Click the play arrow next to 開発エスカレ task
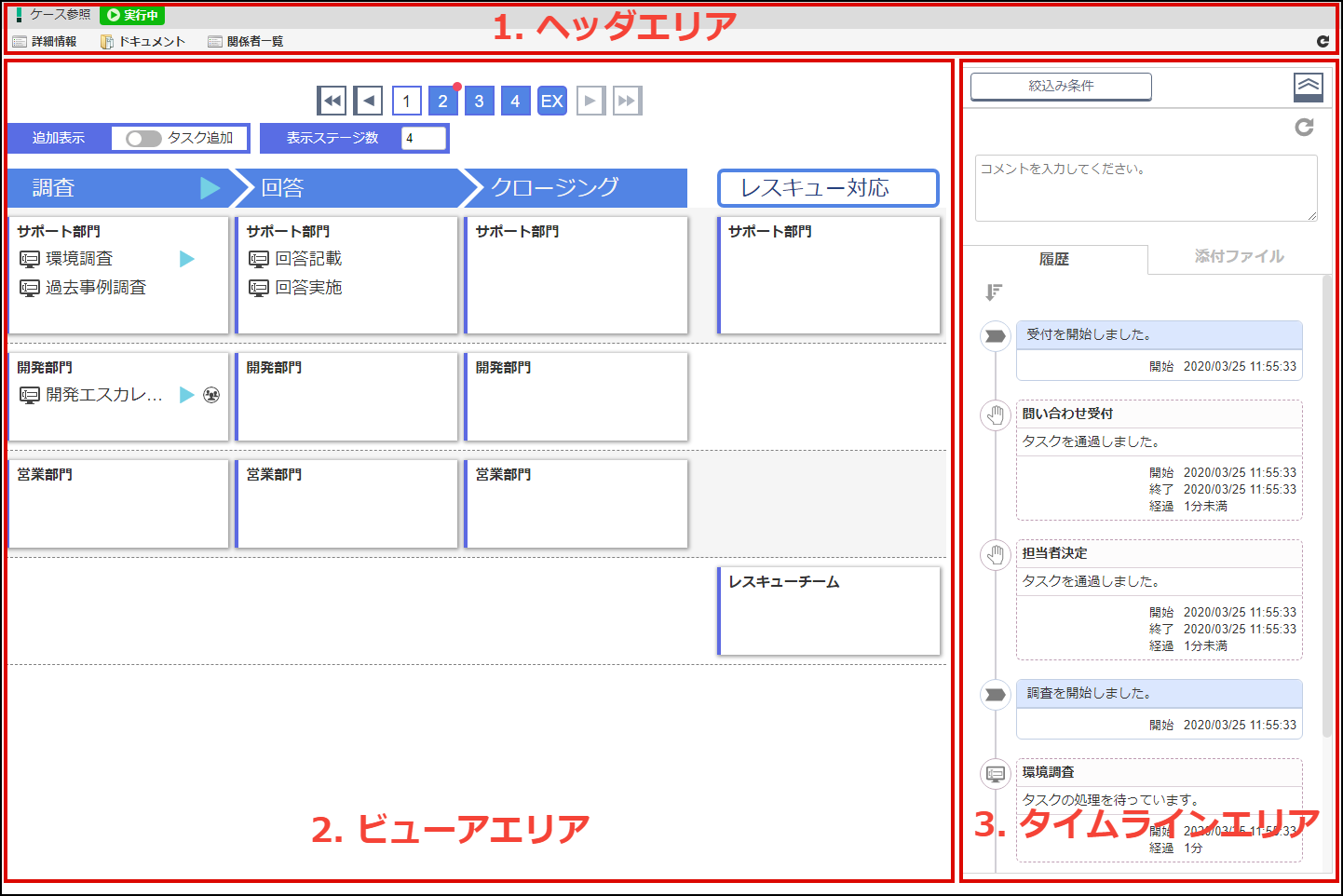 pyautogui.click(x=186, y=395)
